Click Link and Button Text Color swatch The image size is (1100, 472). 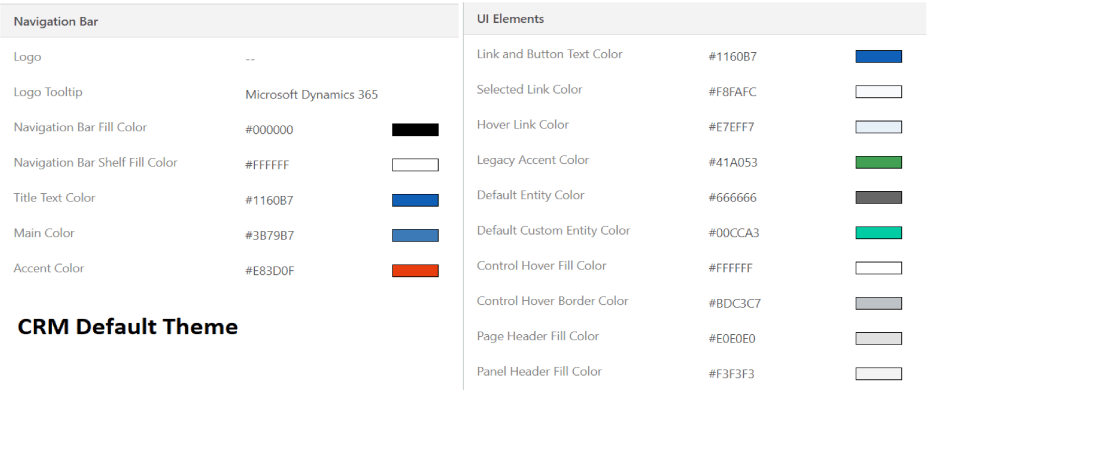[x=878, y=57]
